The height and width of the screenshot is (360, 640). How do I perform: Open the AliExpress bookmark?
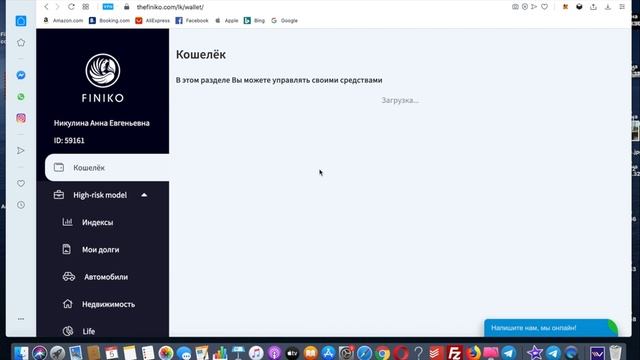(153, 20)
